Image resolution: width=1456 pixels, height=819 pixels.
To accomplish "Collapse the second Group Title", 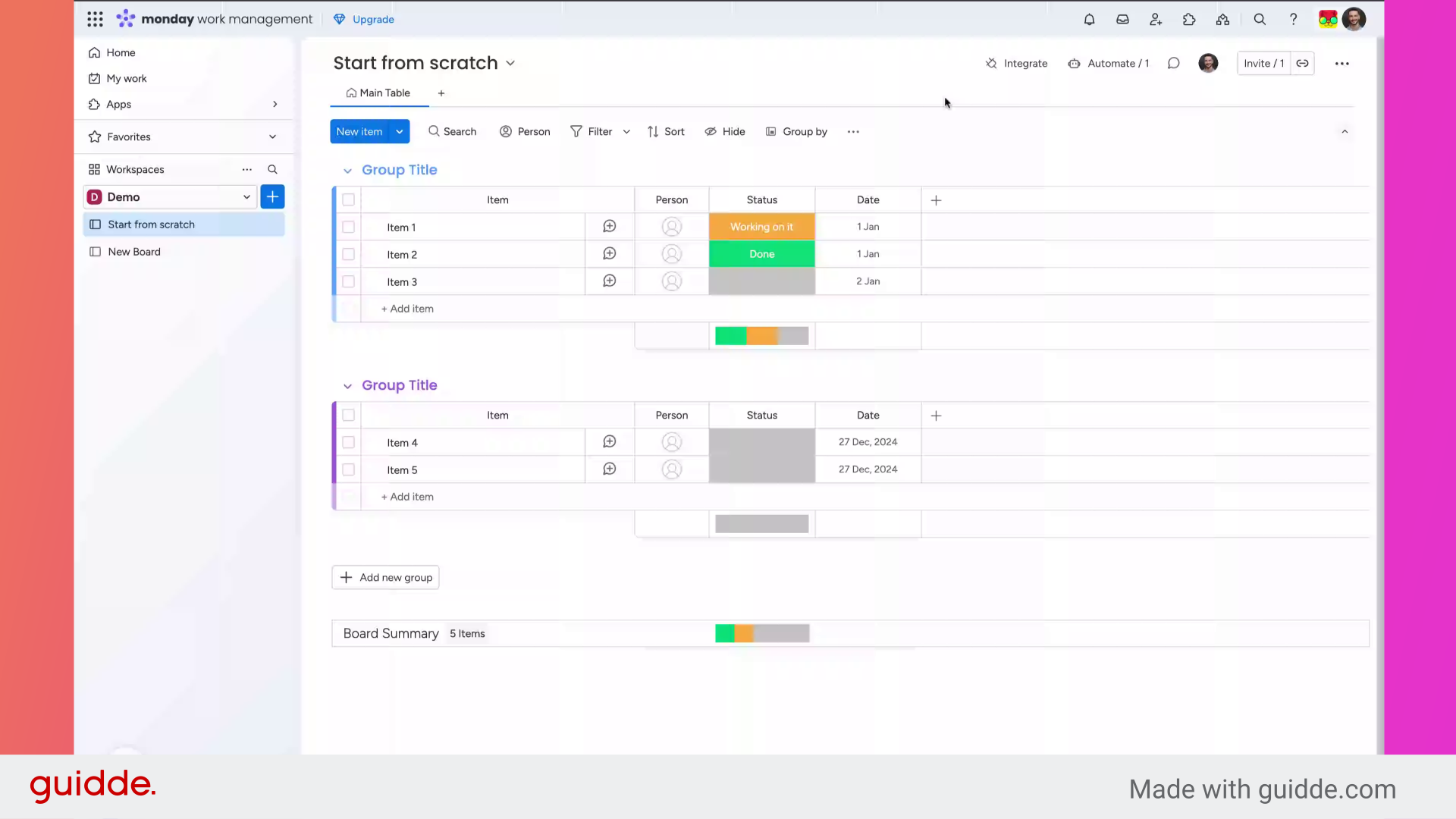I will click(347, 386).
